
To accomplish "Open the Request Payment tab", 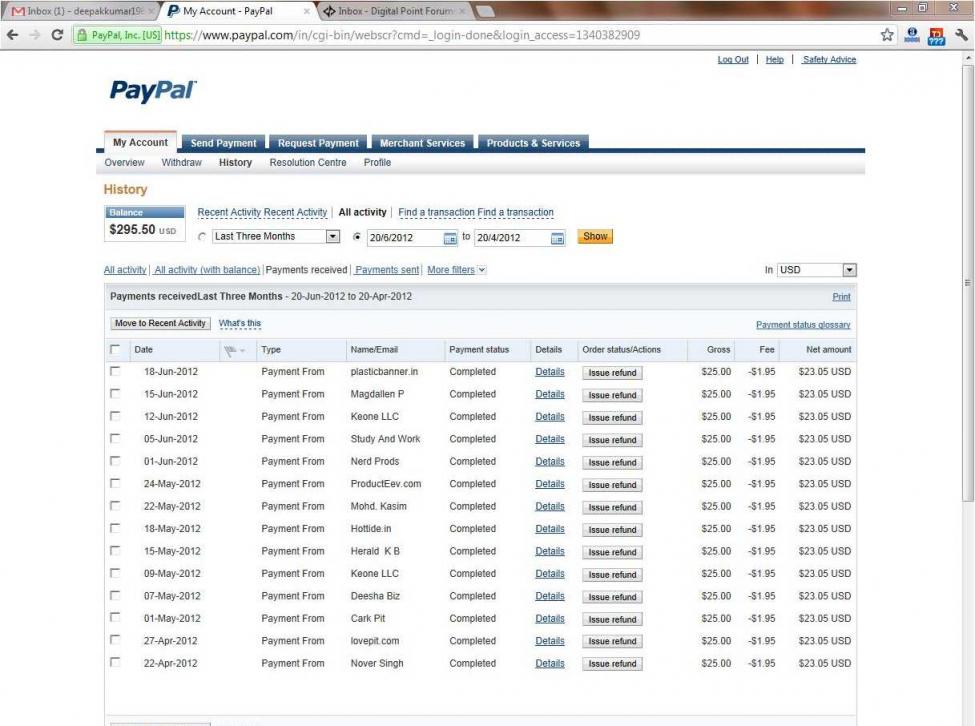I will tap(318, 143).
